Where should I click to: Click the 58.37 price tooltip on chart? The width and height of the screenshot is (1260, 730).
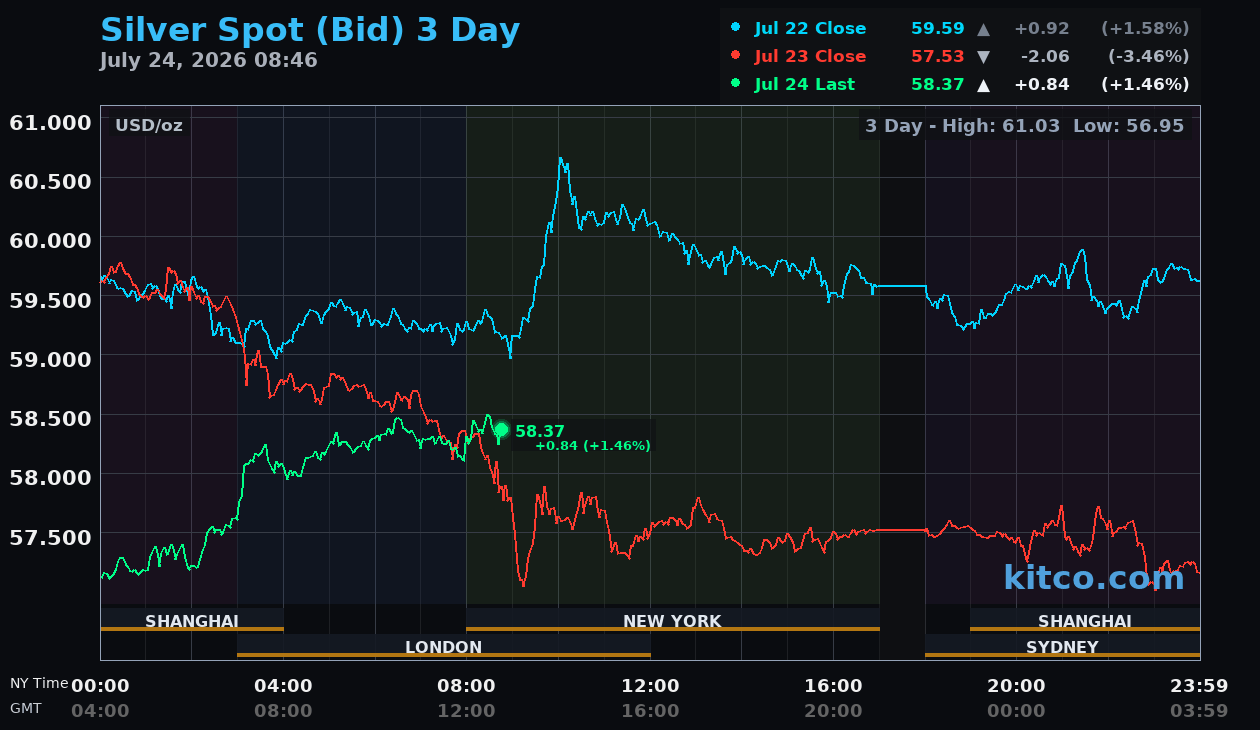[583, 437]
